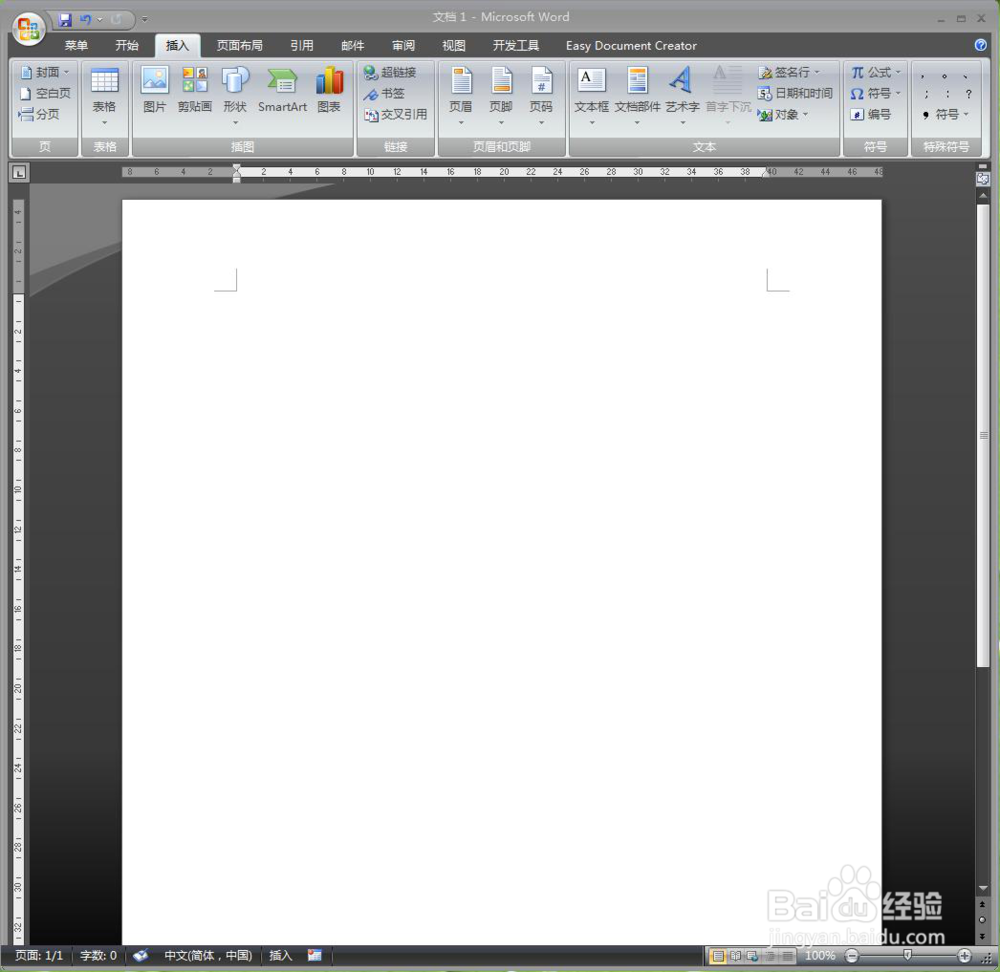Insert a hyperlink (超链接)

click(390, 72)
